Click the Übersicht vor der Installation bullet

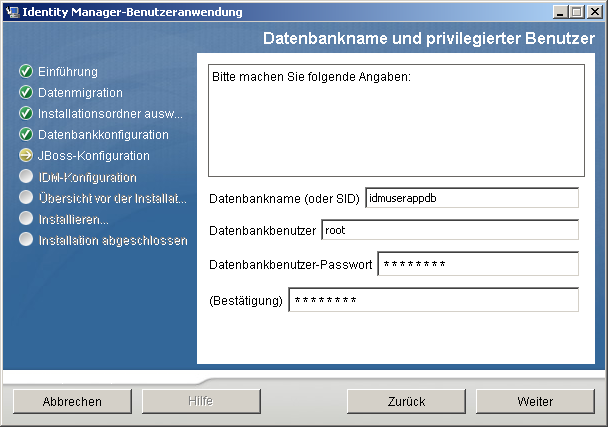click(26, 198)
